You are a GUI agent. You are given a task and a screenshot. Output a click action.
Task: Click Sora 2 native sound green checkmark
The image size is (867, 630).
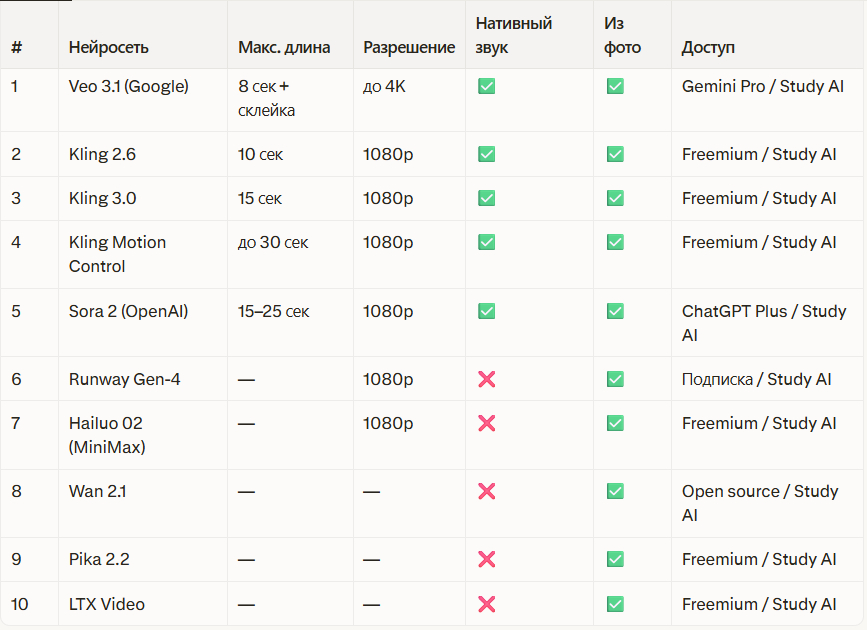click(x=486, y=311)
